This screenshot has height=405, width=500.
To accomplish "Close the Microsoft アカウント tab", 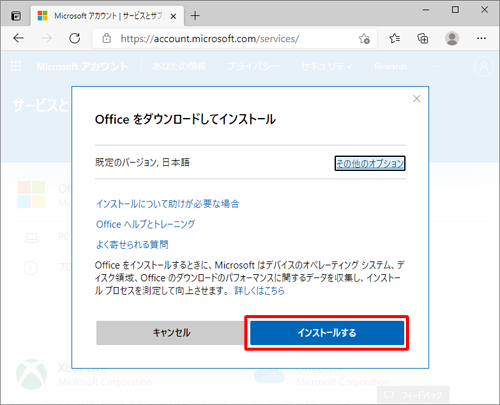I will tap(173, 16).
